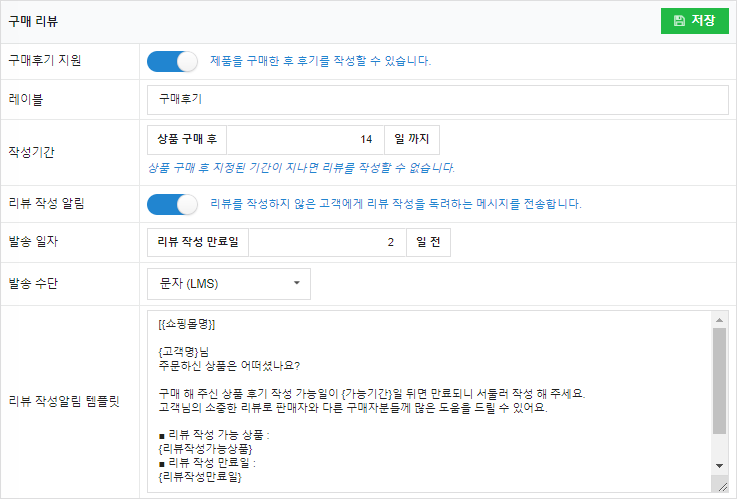737x499 pixels.
Task: Click the template scrollbar up arrow
Action: point(719,319)
